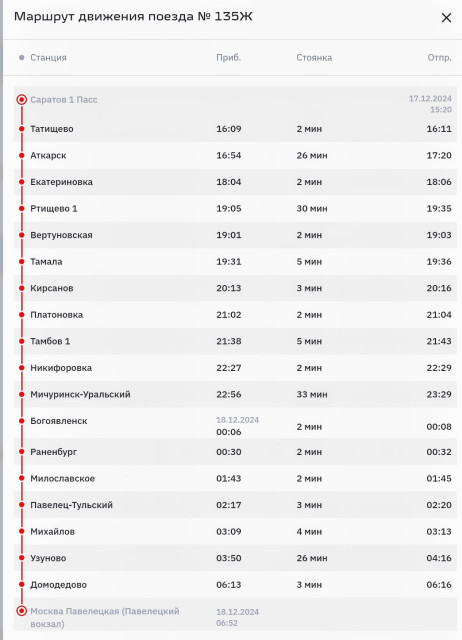
Task: Select the Павелец-Тульский station row
Action: 235,505
